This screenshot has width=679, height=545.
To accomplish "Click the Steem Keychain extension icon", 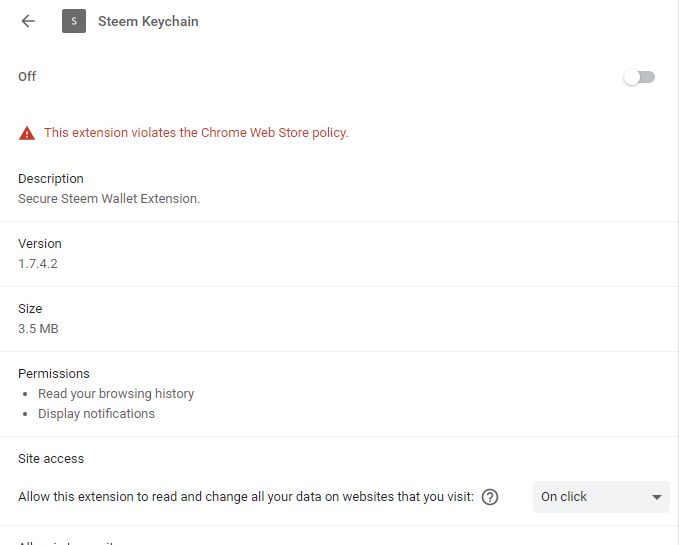I will 73,21.
